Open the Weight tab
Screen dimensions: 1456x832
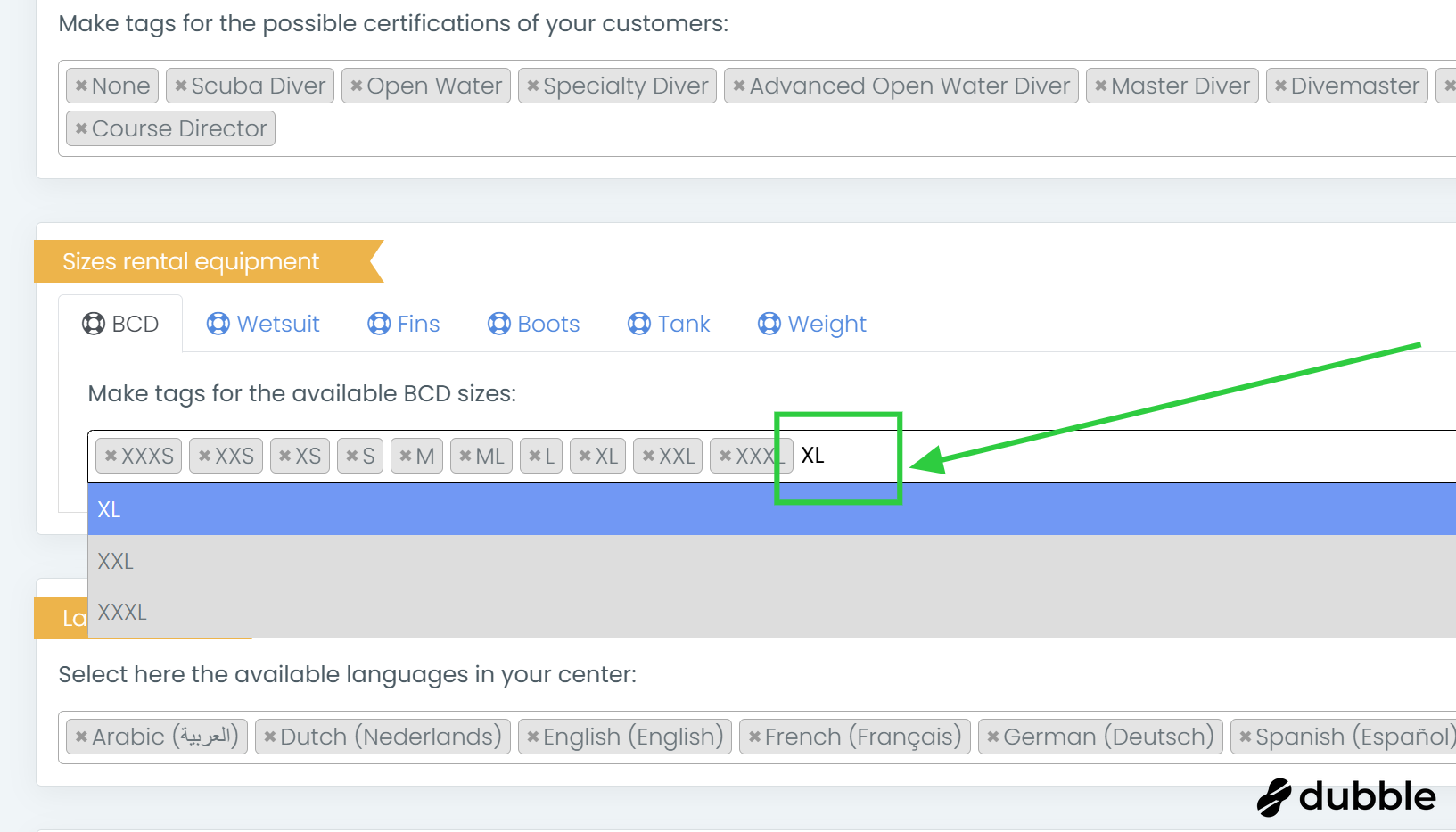point(811,324)
